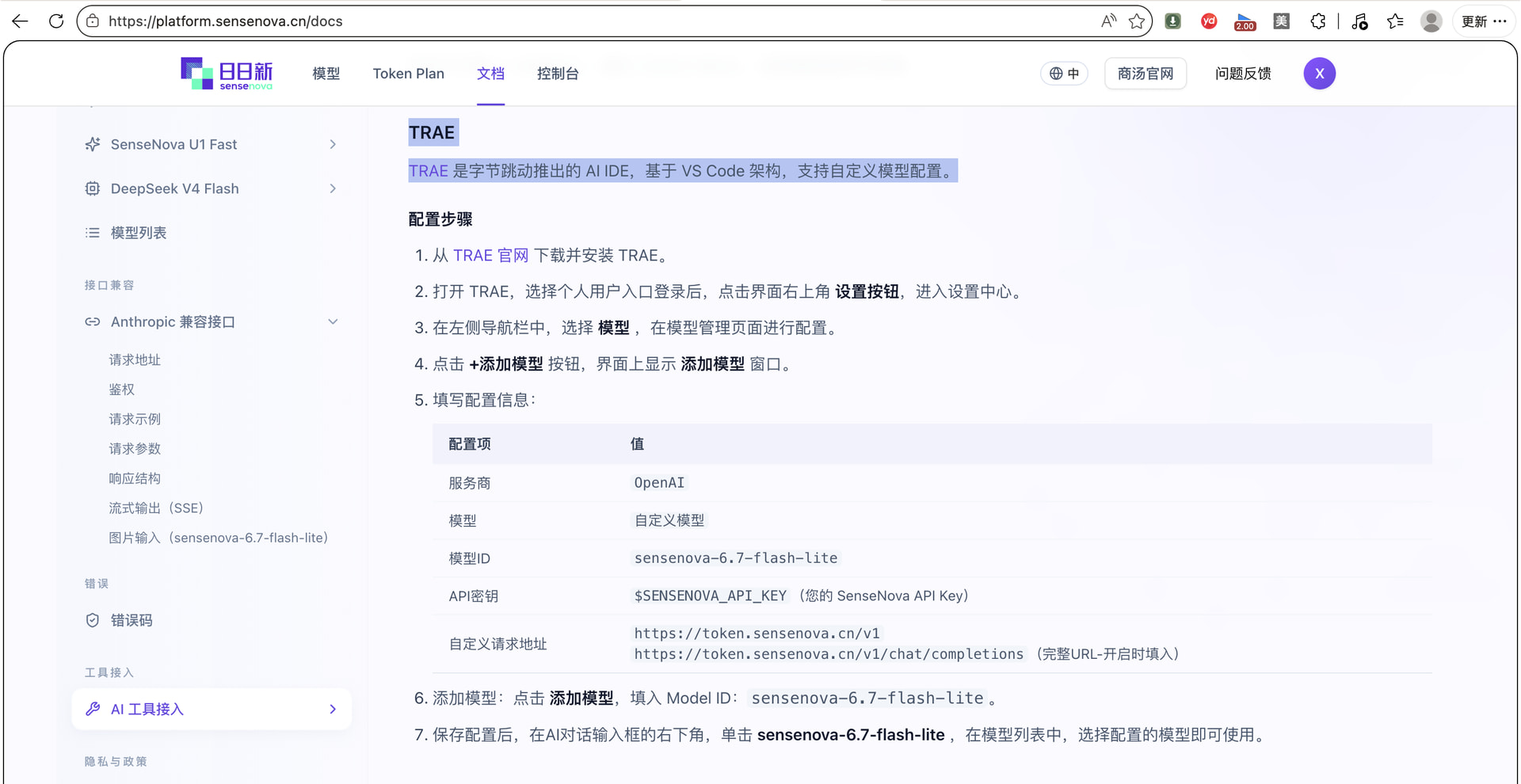Go back using the browser back arrow
This screenshot has height=784, width=1521.
20,21
